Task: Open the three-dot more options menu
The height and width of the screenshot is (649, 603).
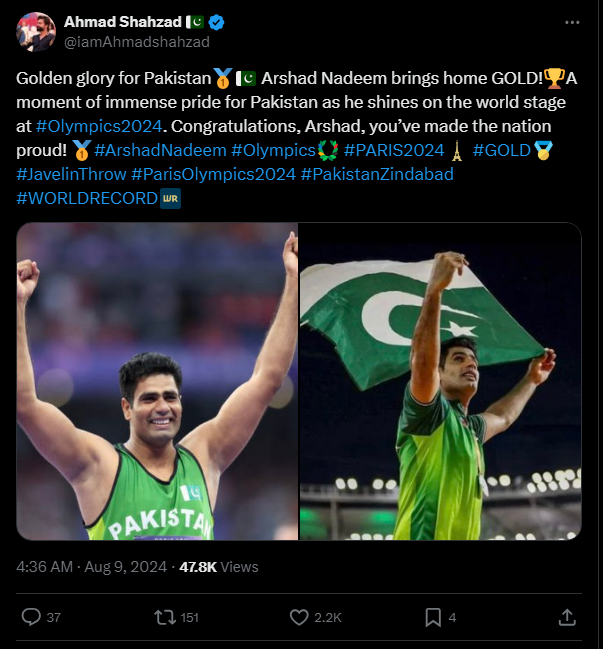Action: (572, 22)
